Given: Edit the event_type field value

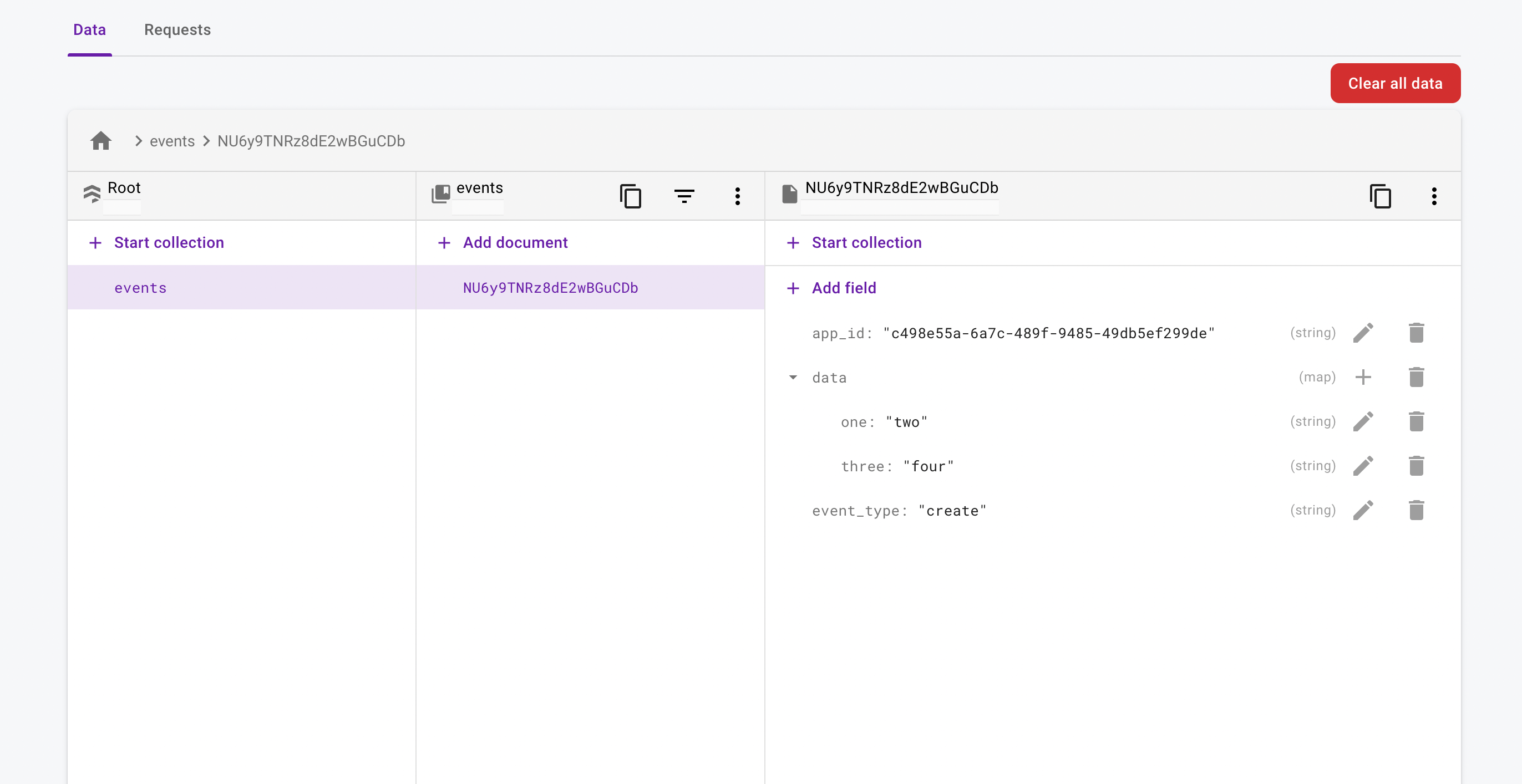Looking at the screenshot, I should click(x=1364, y=510).
